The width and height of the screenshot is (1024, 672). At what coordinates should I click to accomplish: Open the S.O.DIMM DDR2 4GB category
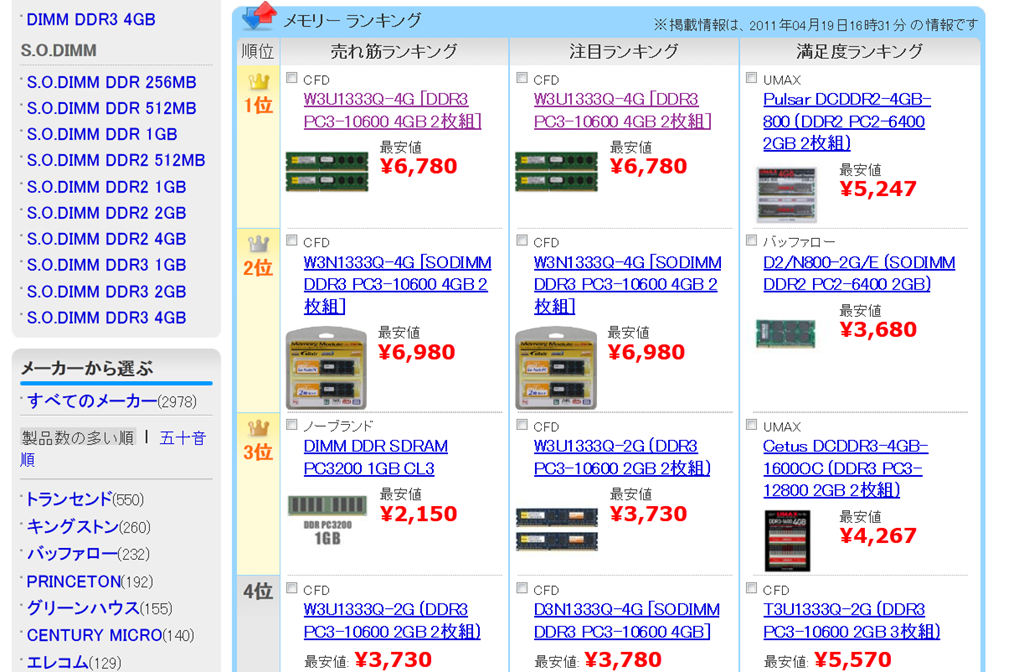[106, 240]
